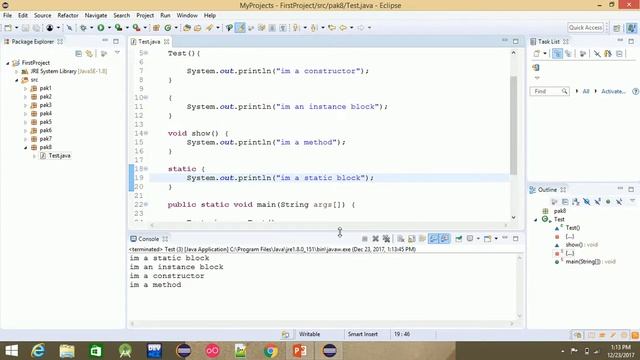
Task: Click editor vertical scrollbar thumb
Action: (x=513, y=125)
